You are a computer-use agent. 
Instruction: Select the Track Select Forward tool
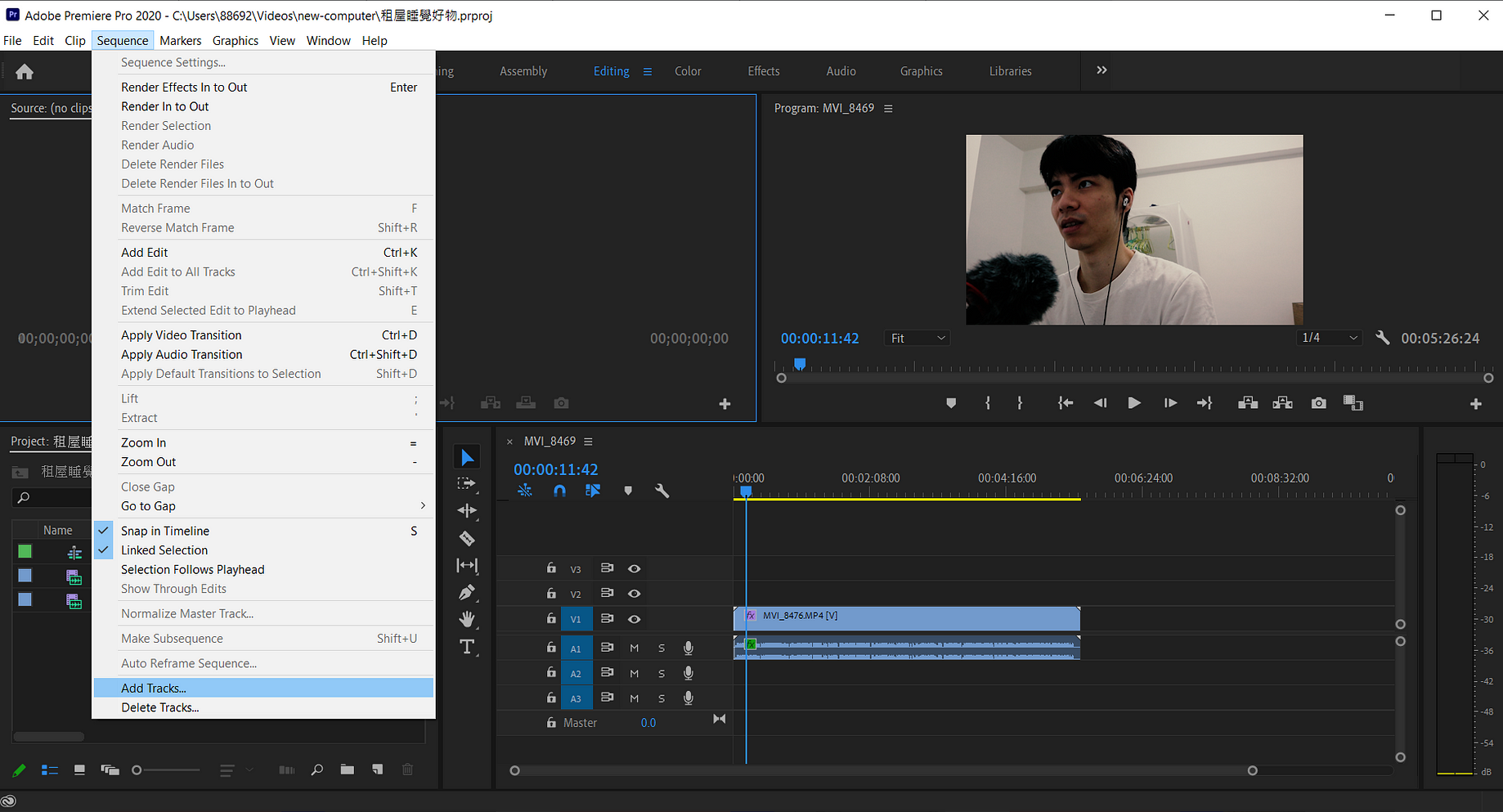pos(467,484)
